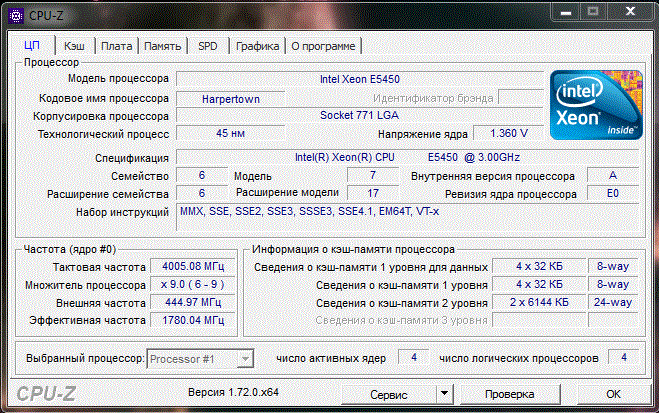The image size is (659, 413).
Task: Click the internal processor version value A
Action: (x=613, y=175)
